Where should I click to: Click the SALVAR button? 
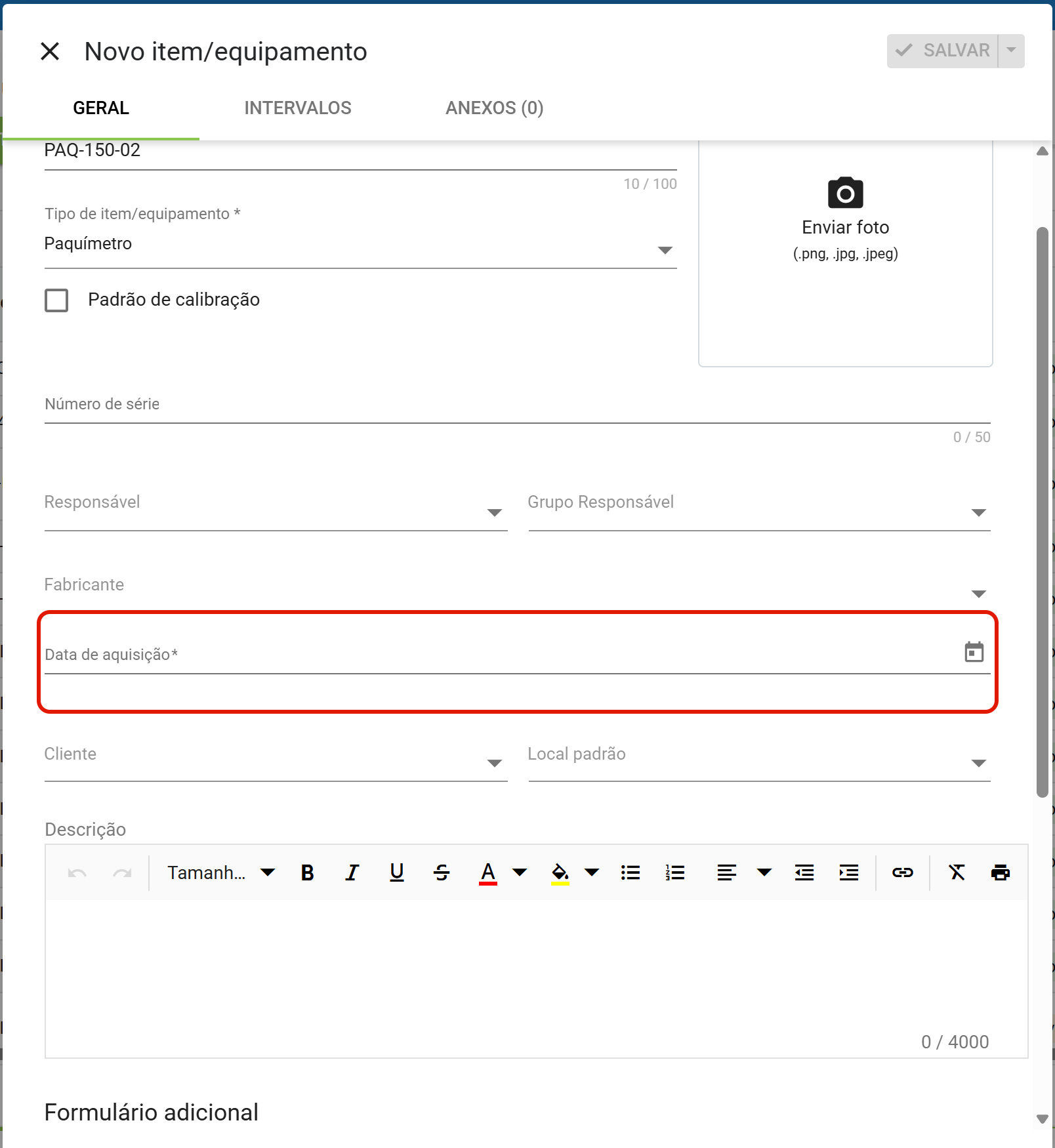[x=943, y=51]
